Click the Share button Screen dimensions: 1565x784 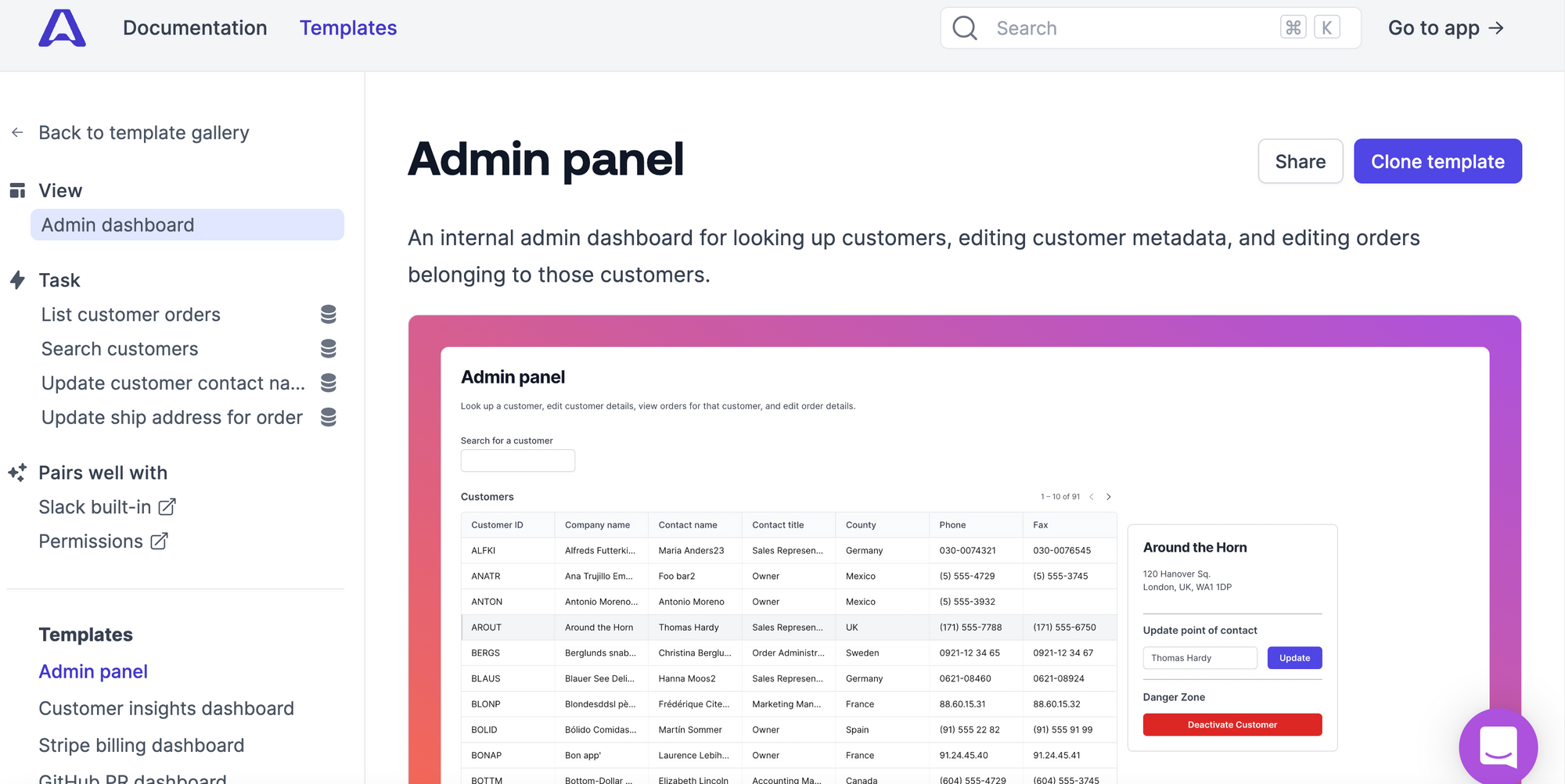(1300, 161)
